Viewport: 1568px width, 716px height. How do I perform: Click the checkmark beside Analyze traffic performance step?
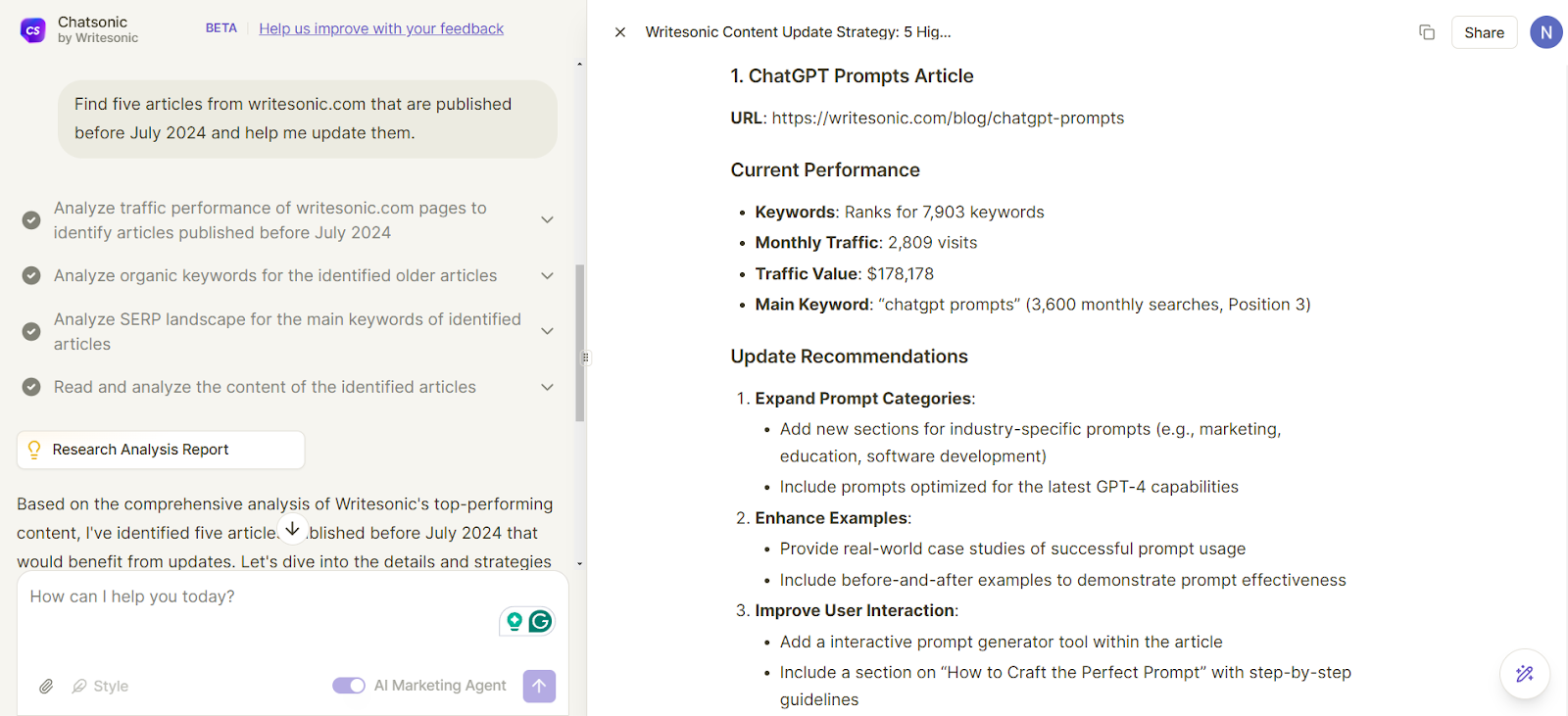coord(31,220)
